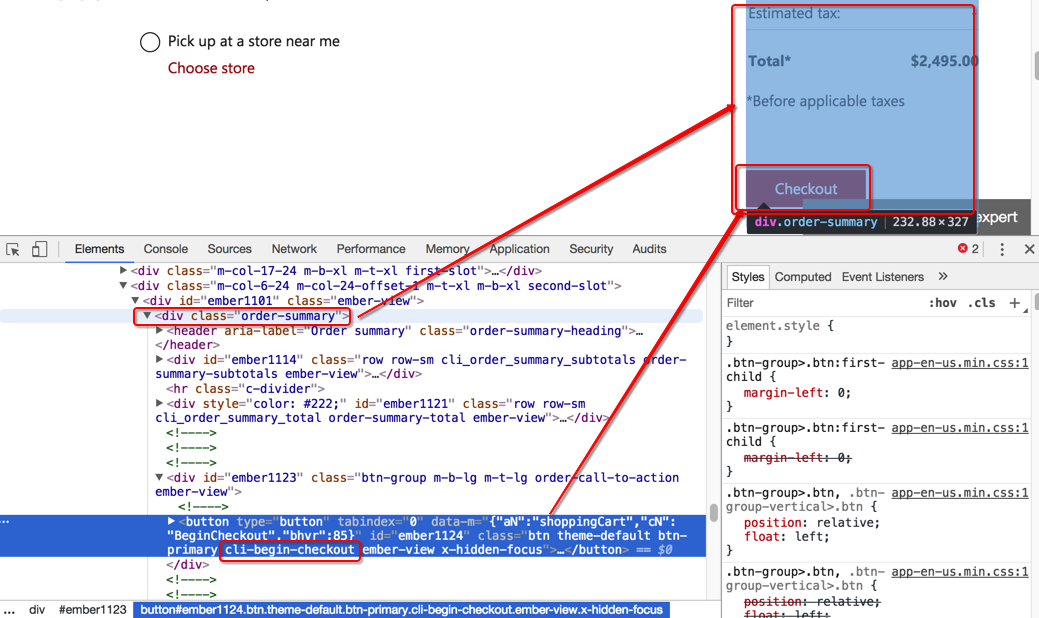
Task: Click the float: left property
Action: (x=786, y=536)
